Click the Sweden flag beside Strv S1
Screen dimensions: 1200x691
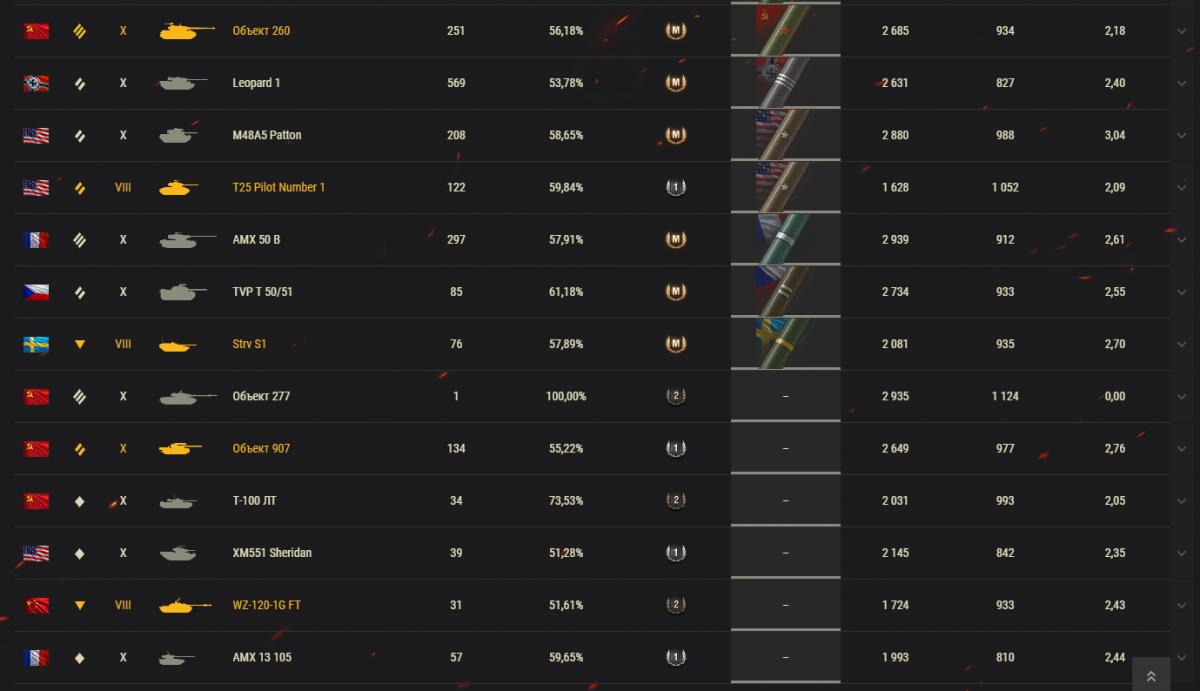[36, 344]
